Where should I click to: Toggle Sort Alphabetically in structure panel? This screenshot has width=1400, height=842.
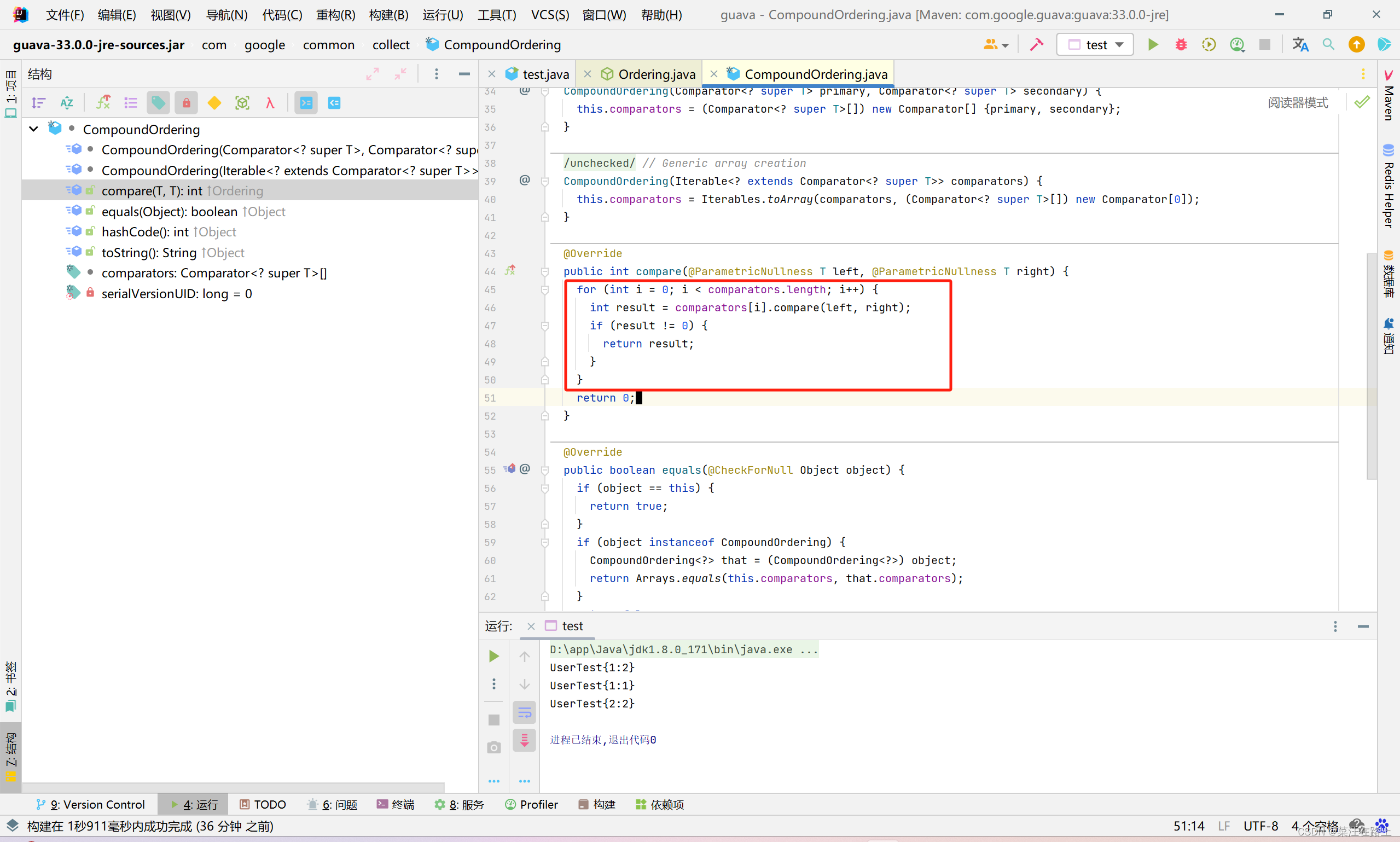66,103
